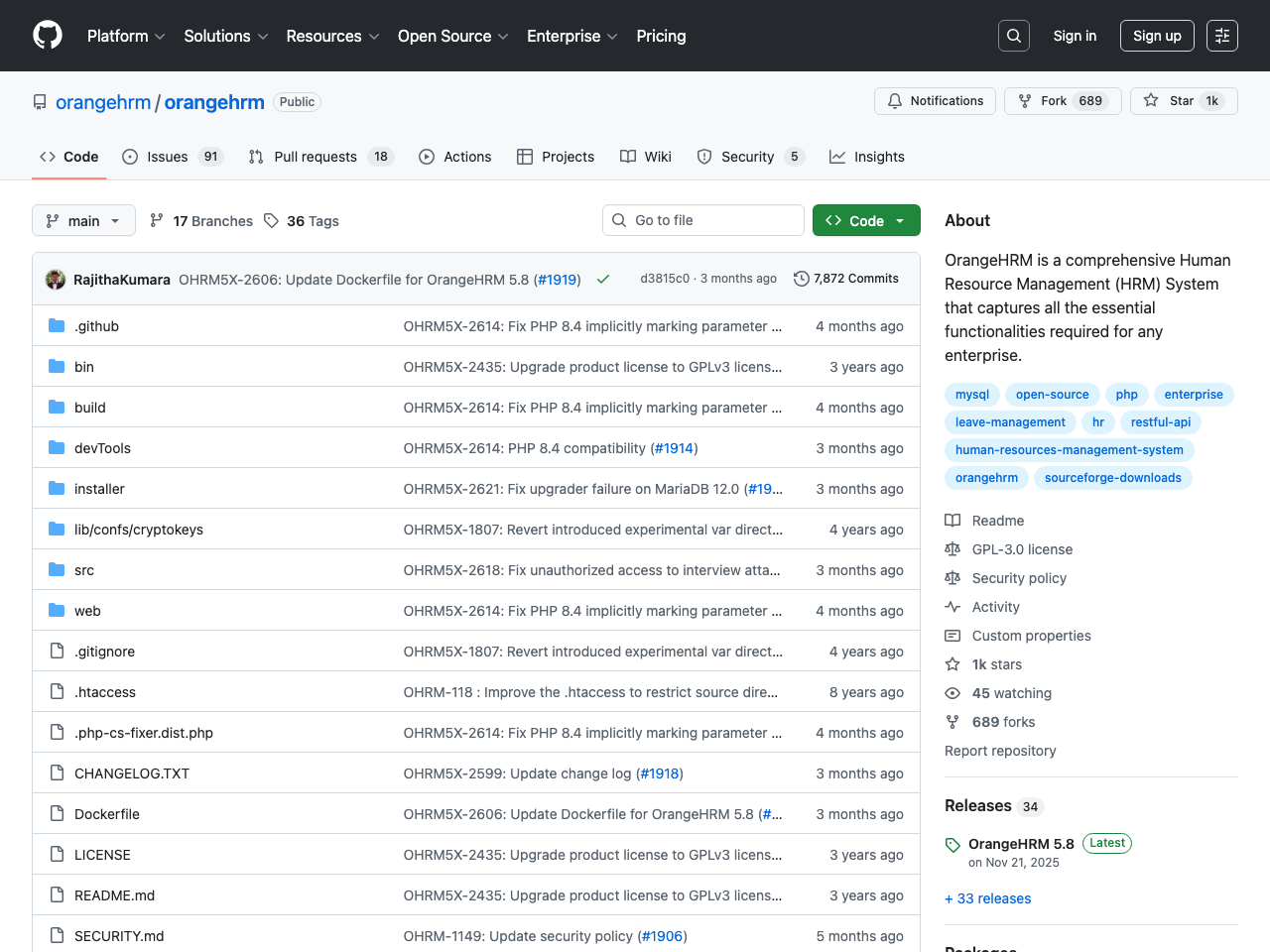Image resolution: width=1270 pixels, height=952 pixels.
Task: Click the Go to file search field
Action: pos(702,220)
